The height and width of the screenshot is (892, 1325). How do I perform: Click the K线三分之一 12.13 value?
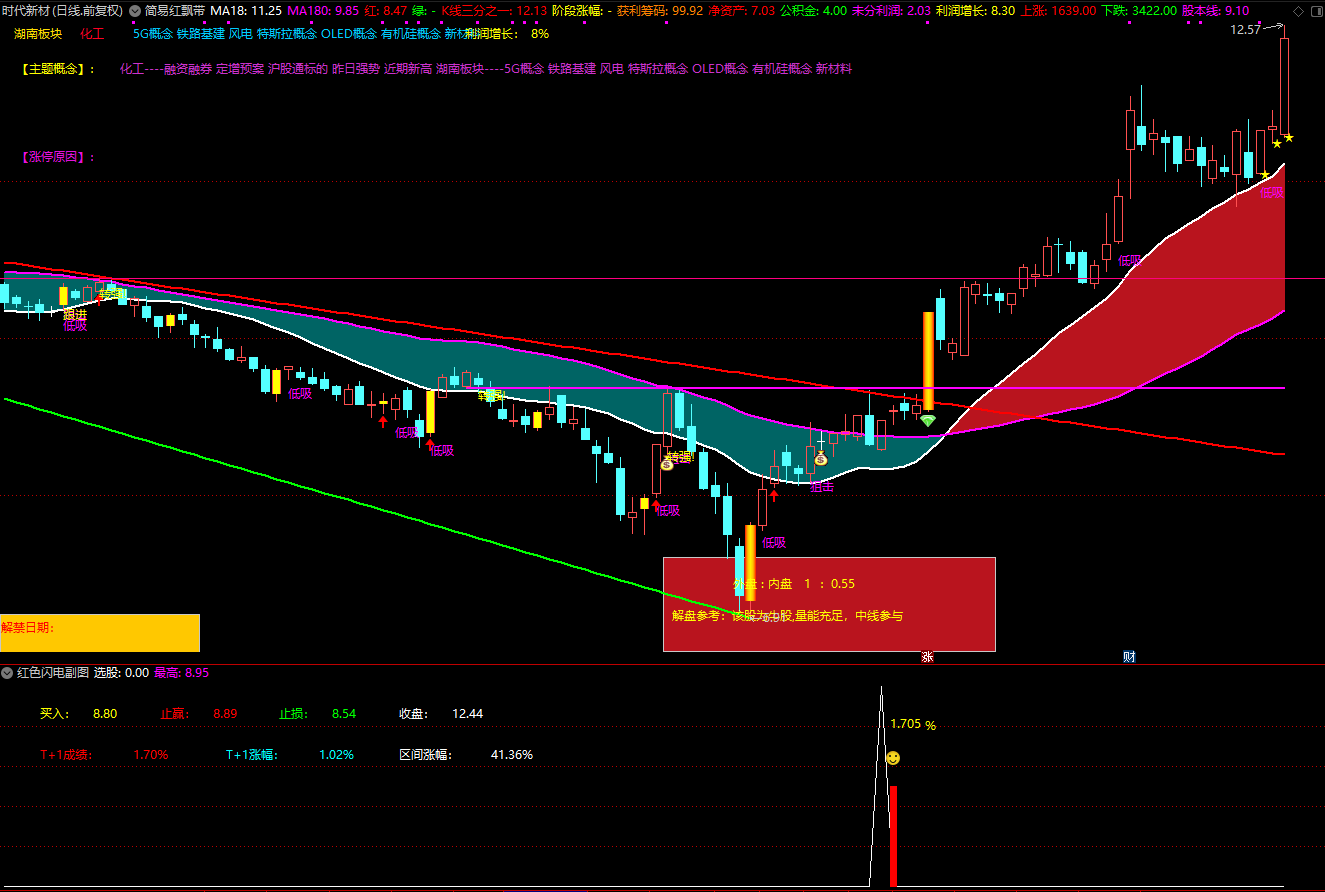coord(494,11)
